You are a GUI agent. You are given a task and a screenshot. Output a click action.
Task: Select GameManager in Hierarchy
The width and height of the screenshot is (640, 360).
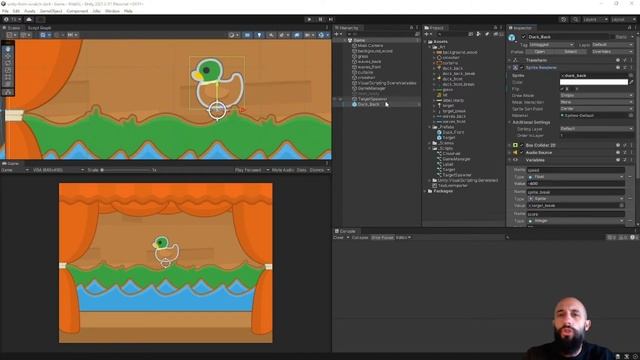coord(371,88)
